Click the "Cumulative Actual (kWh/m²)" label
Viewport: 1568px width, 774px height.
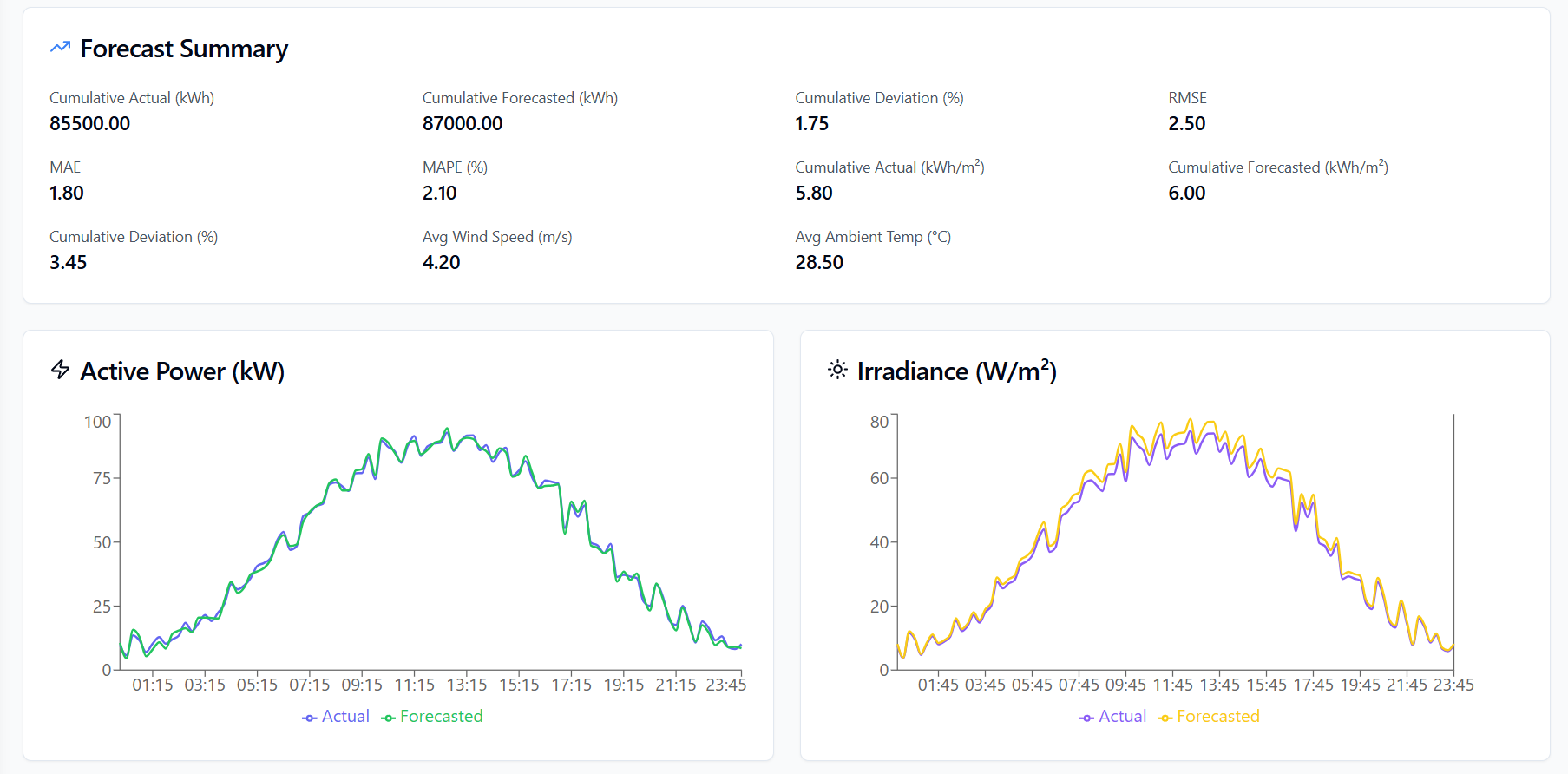click(890, 167)
